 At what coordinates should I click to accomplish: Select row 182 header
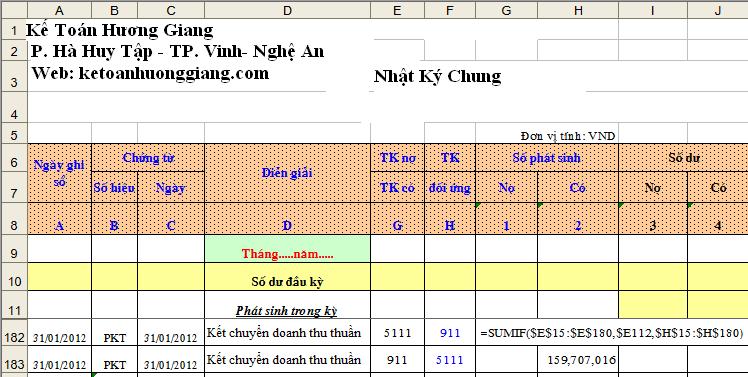coord(14,333)
